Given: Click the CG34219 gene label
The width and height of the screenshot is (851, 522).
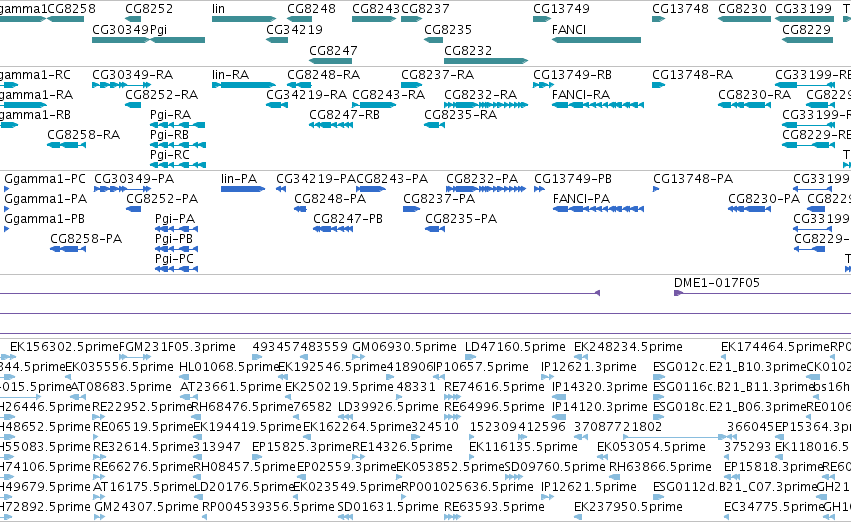Looking at the screenshot, I should 294,29.
